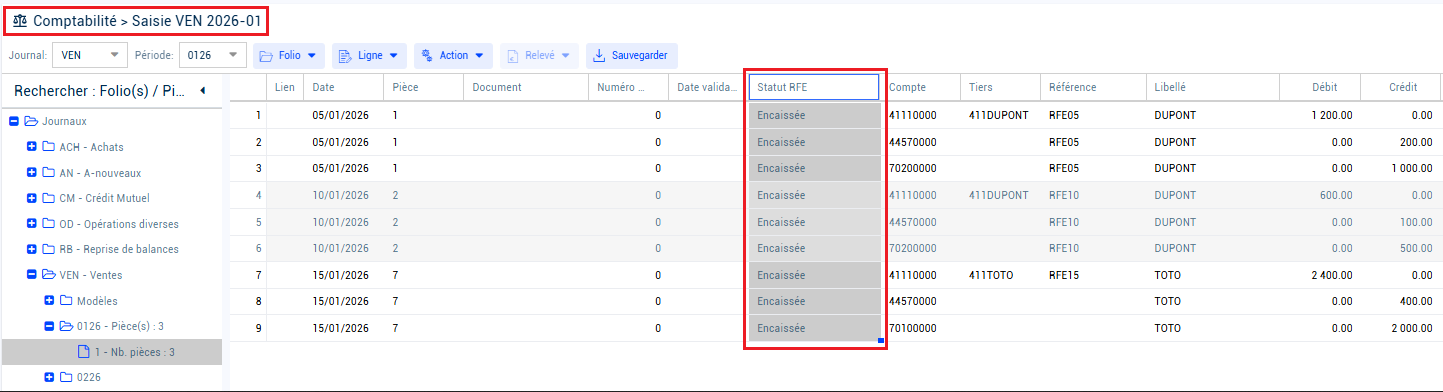Click account 70100000 cell
The width and height of the screenshot is (1443, 392).
click(x=922, y=328)
